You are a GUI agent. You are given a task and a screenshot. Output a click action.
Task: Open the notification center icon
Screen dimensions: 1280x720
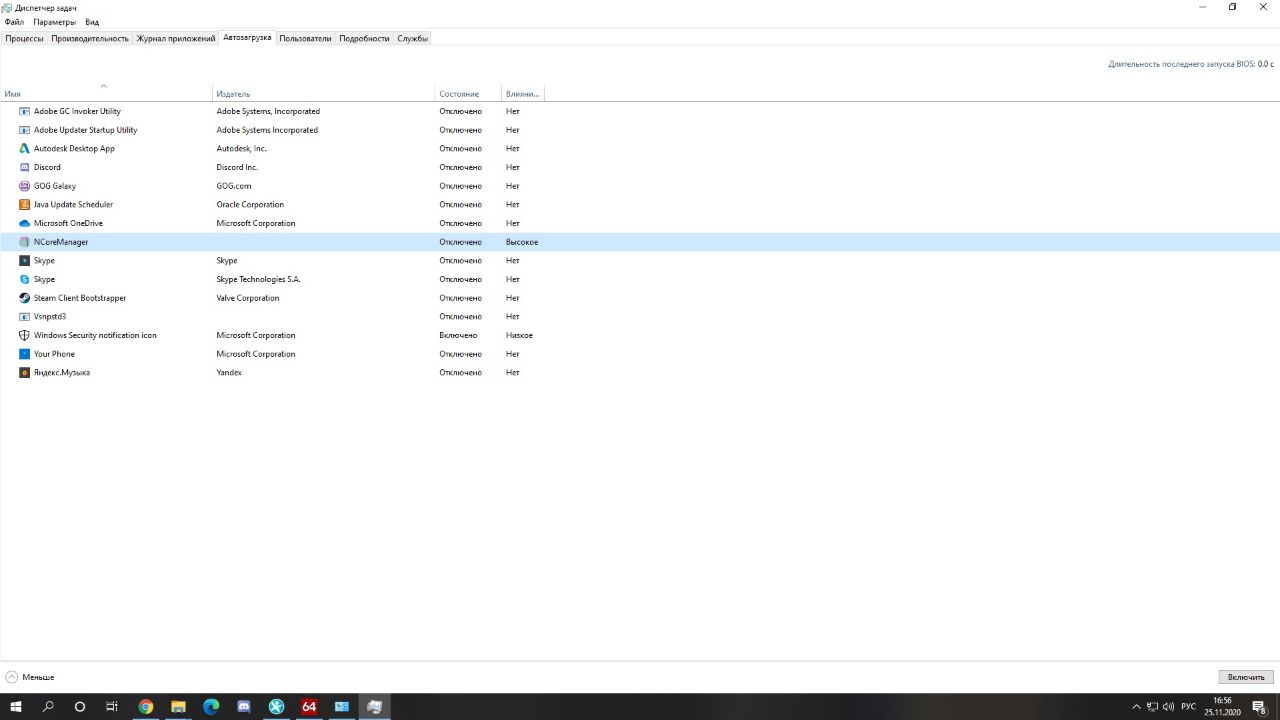[x=1259, y=707]
